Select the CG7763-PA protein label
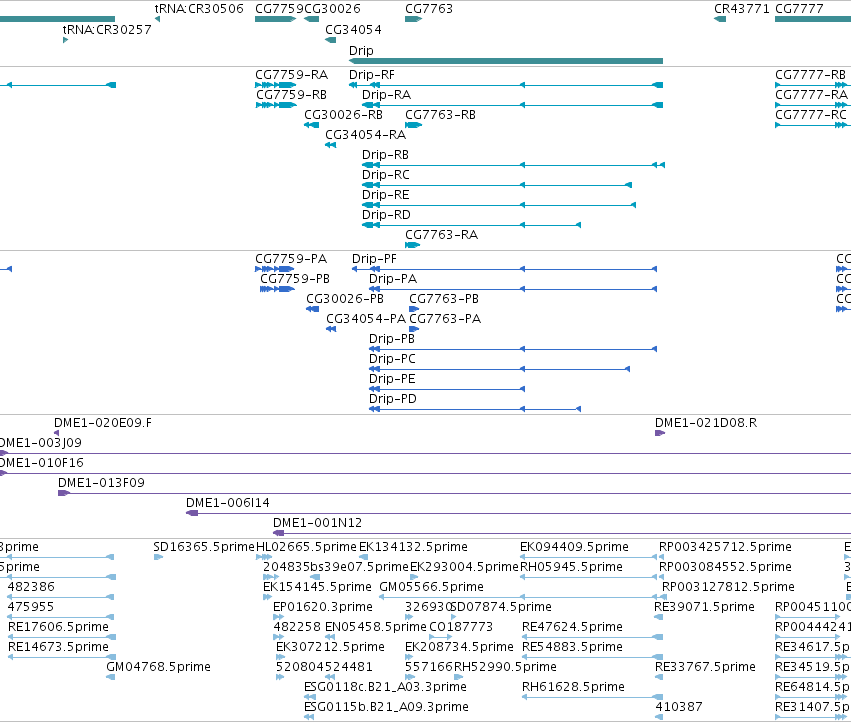Screen dimensions: 851x722 coord(445,319)
